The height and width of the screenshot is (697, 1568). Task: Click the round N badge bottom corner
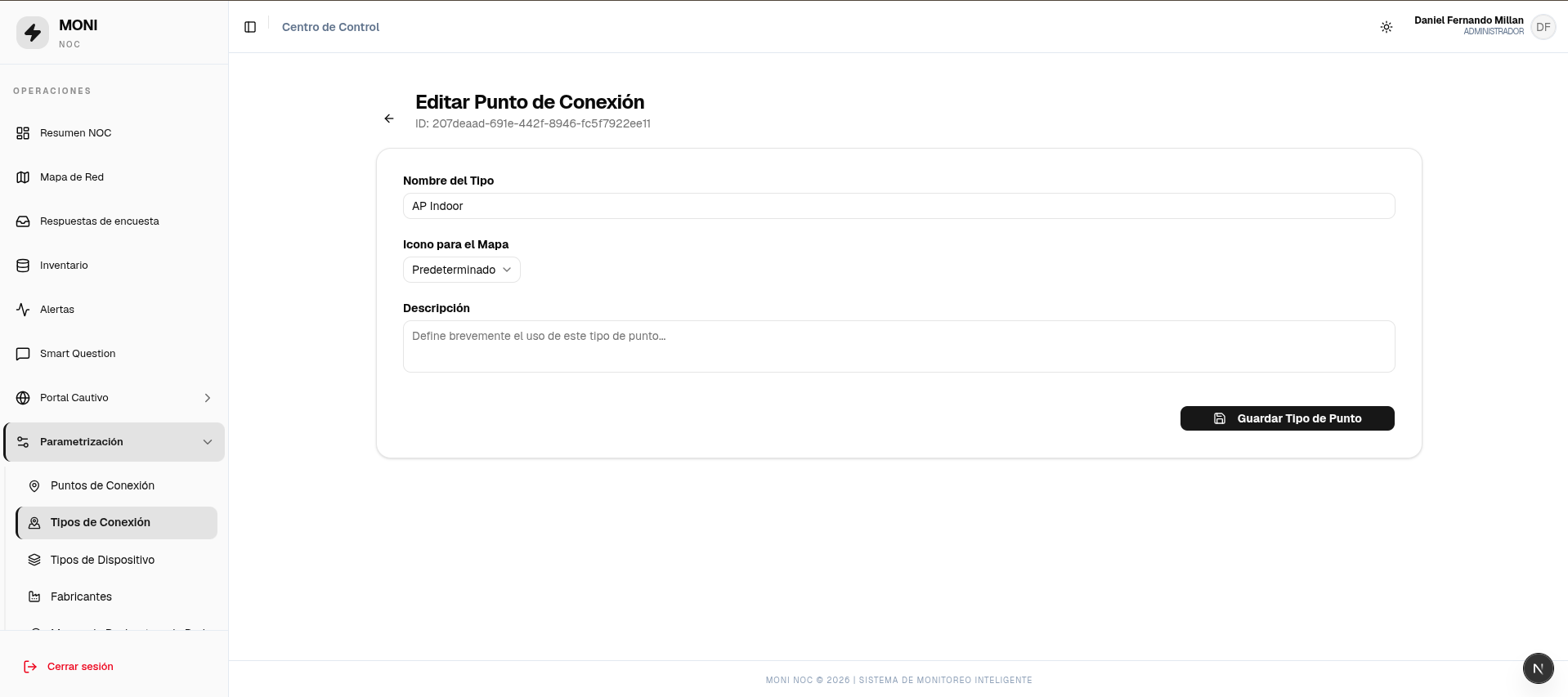pyautogui.click(x=1538, y=668)
